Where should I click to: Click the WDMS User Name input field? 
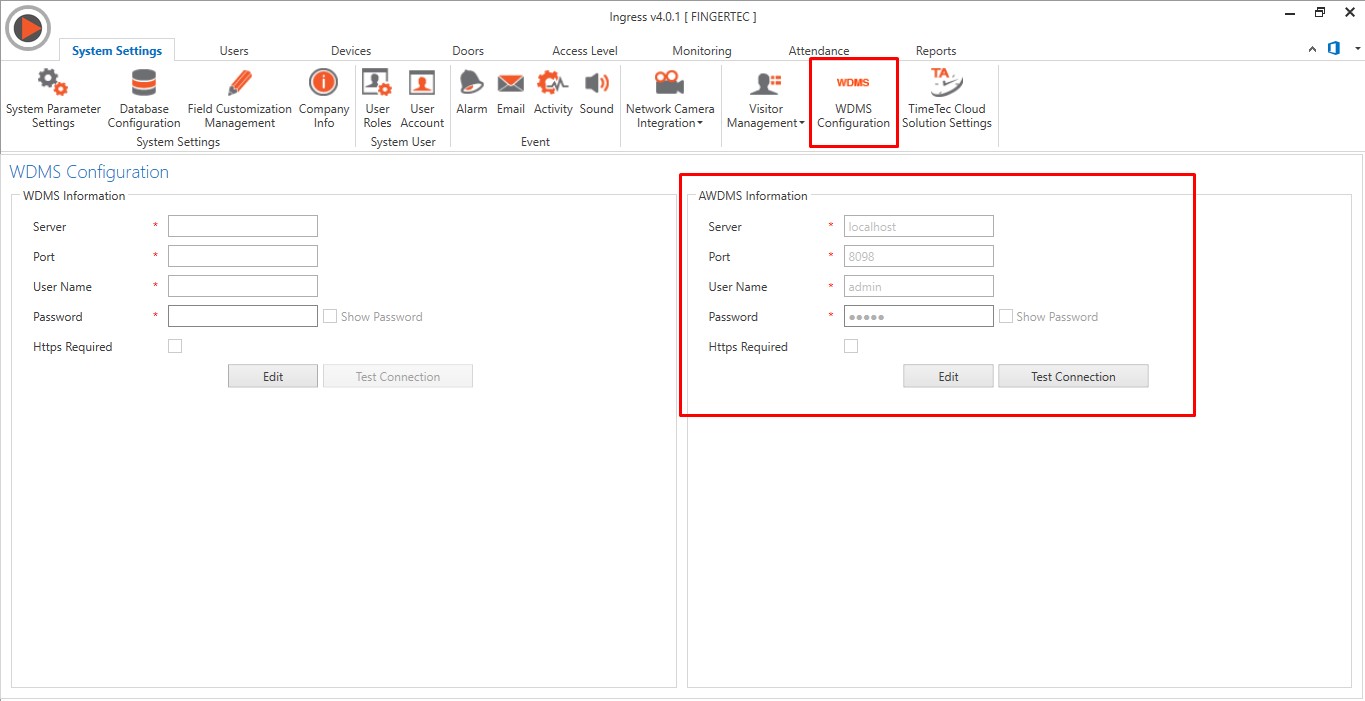pos(243,286)
